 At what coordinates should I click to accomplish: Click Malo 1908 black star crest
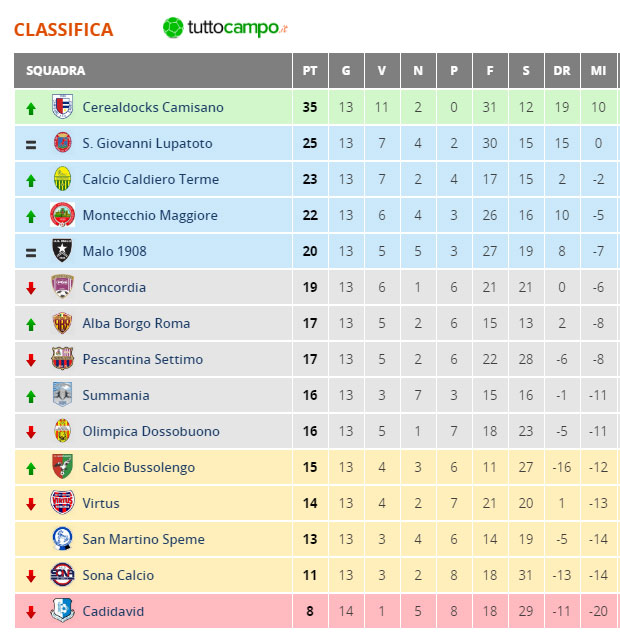[x=62, y=250]
